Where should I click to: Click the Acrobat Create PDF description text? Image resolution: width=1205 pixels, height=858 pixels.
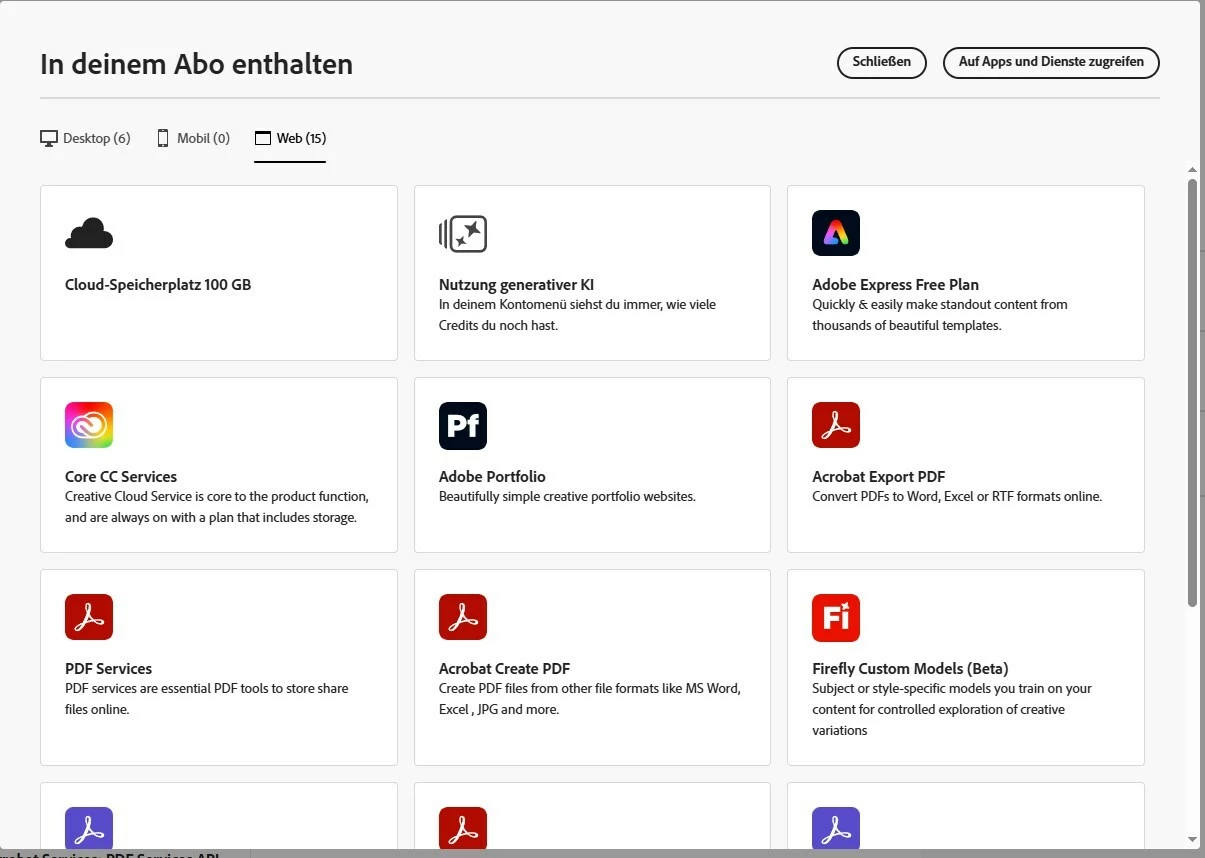click(x=590, y=699)
